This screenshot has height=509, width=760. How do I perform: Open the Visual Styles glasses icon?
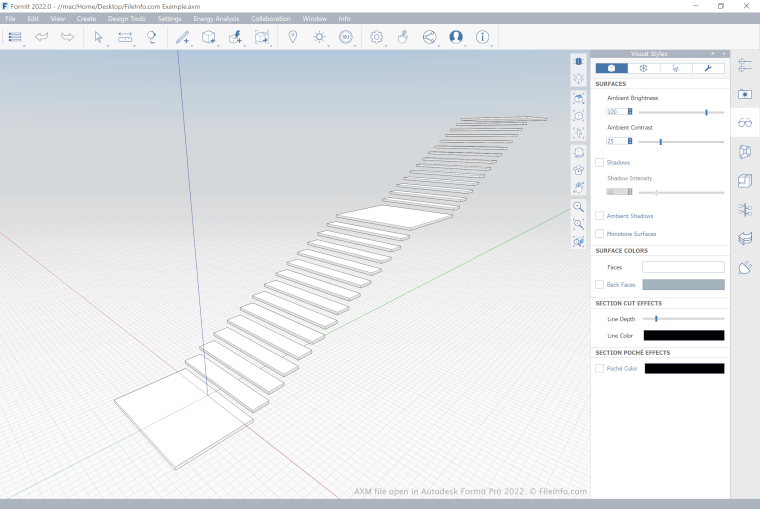(744, 123)
